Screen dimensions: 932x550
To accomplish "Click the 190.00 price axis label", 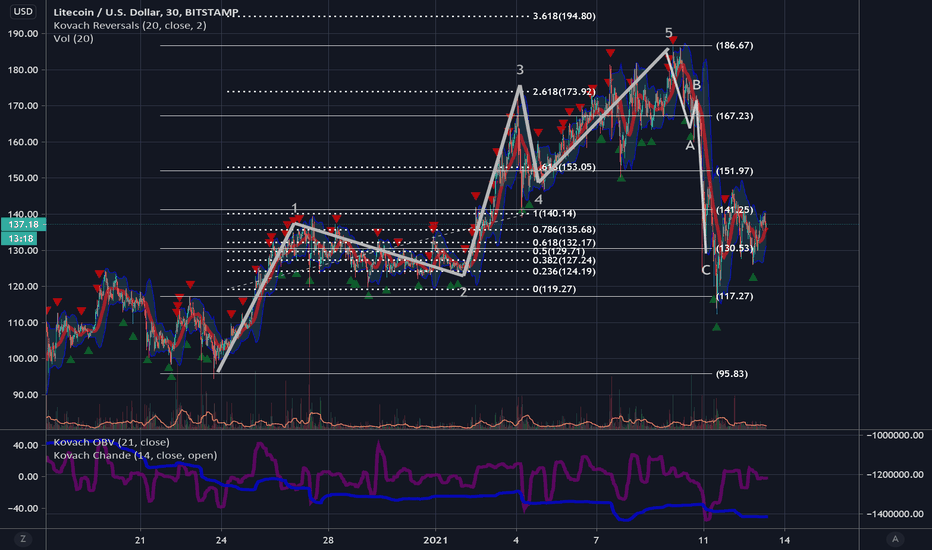I will pos(23,34).
